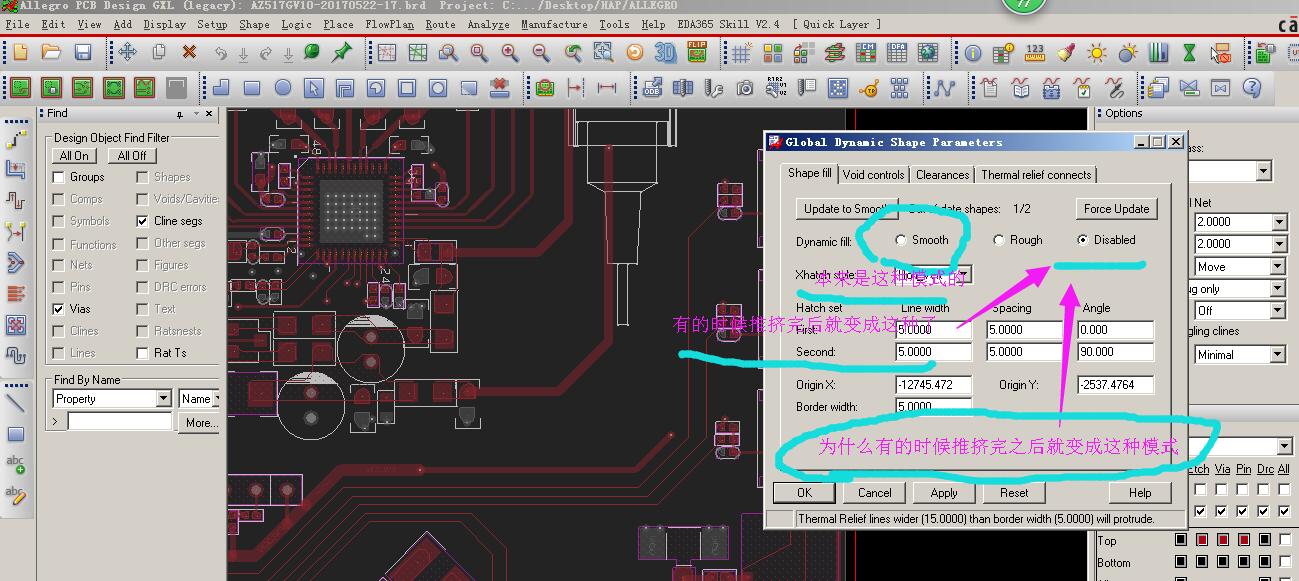The width and height of the screenshot is (1299, 581).
Task: Click the shape select arrow icon
Action: click(314, 88)
